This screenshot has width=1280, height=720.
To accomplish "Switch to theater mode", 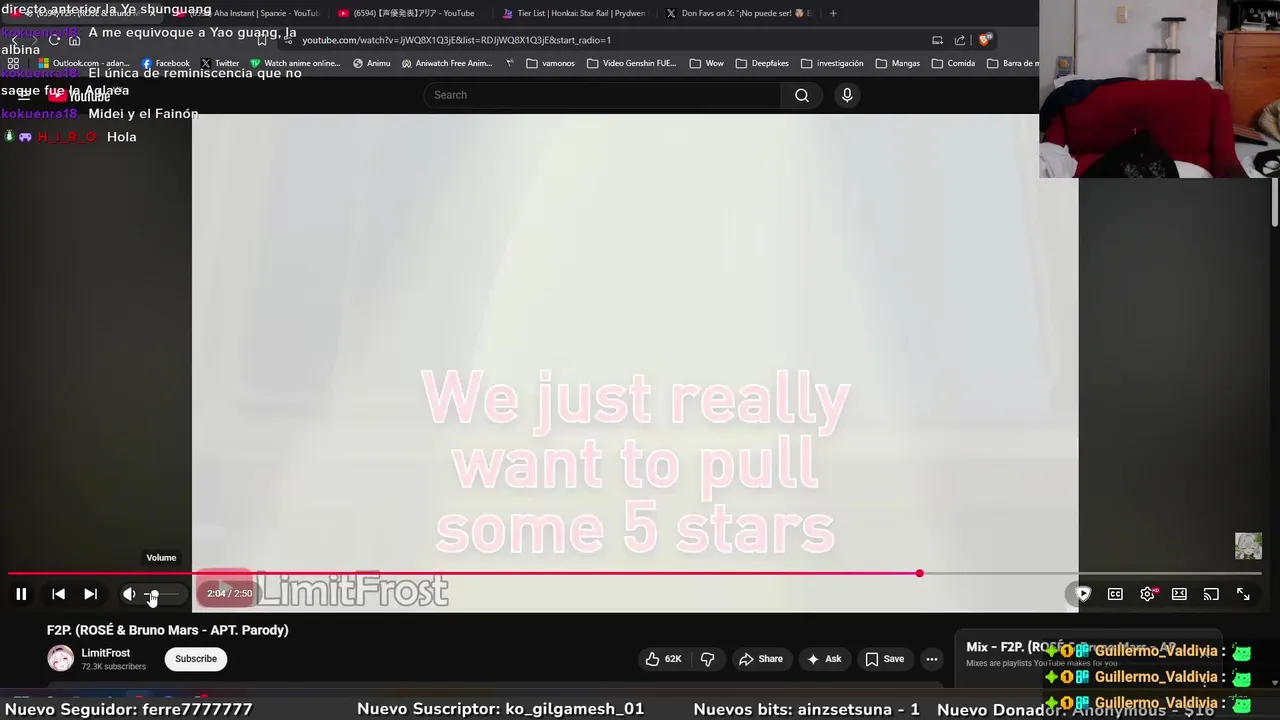I will point(1179,594).
